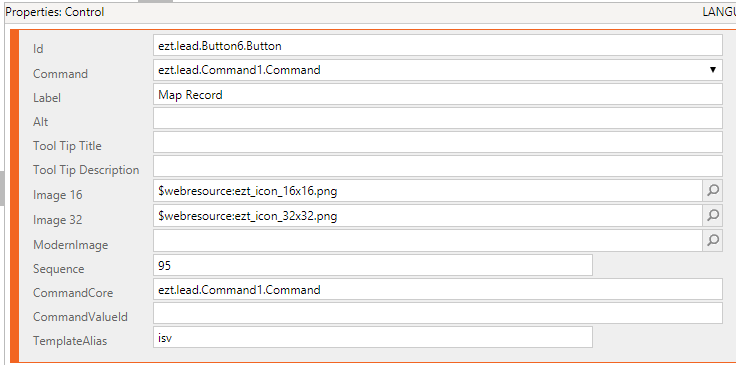Open ModernImage lookup search icon
This screenshot has width=736, height=365.
click(x=713, y=240)
